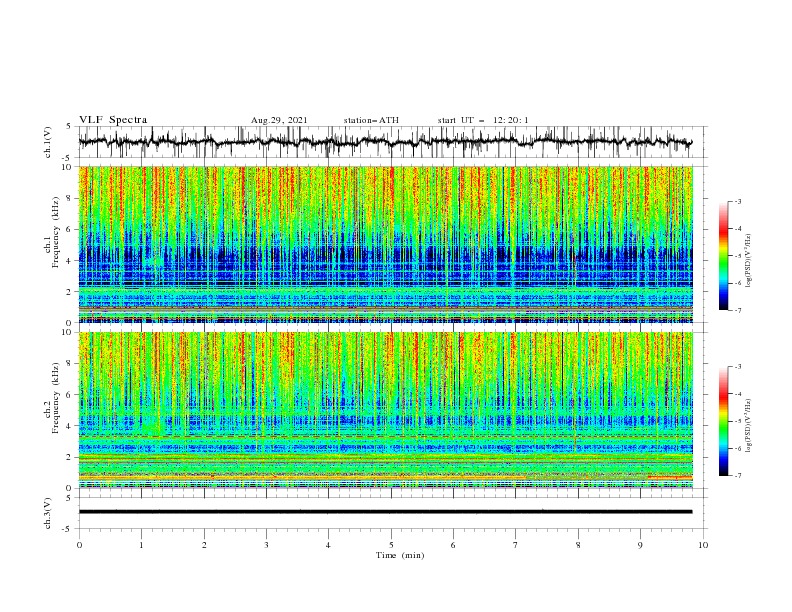Click the ch.1 'Frequency (kHz)' axis label
Image resolution: width=792 pixels, height=612 pixels.
tap(56, 232)
